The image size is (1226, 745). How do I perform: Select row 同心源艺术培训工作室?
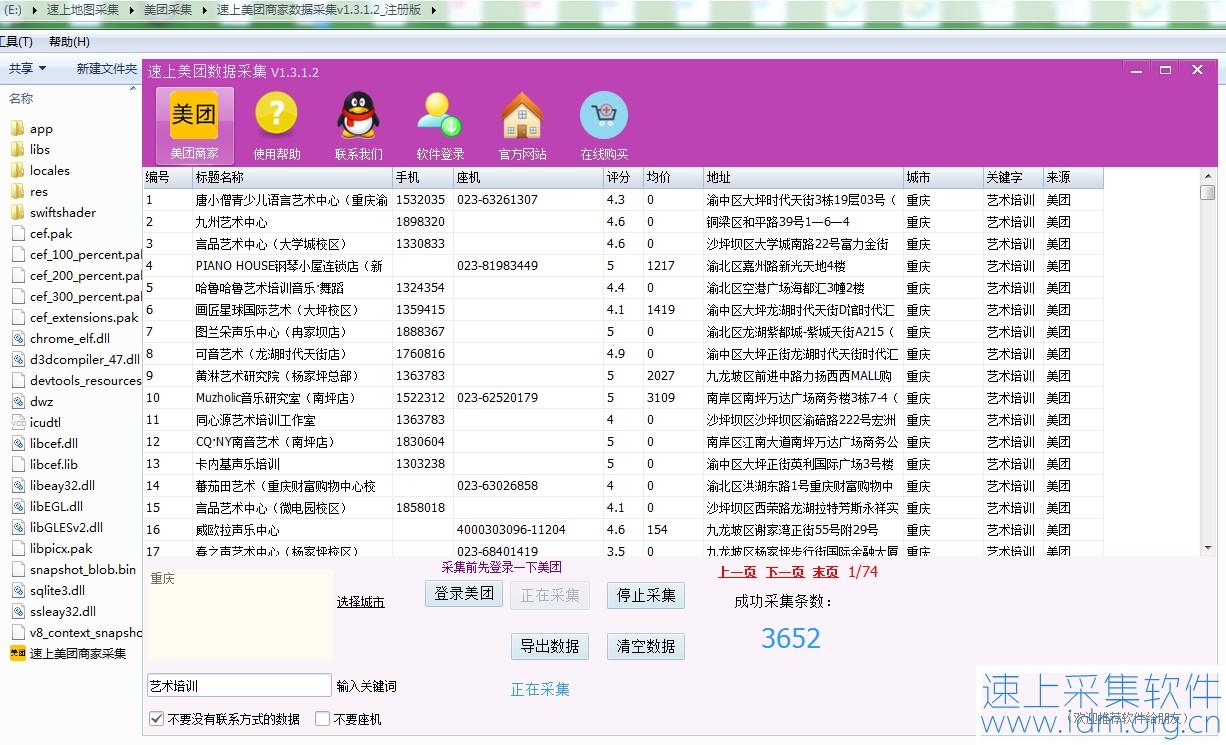click(x=623, y=420)
